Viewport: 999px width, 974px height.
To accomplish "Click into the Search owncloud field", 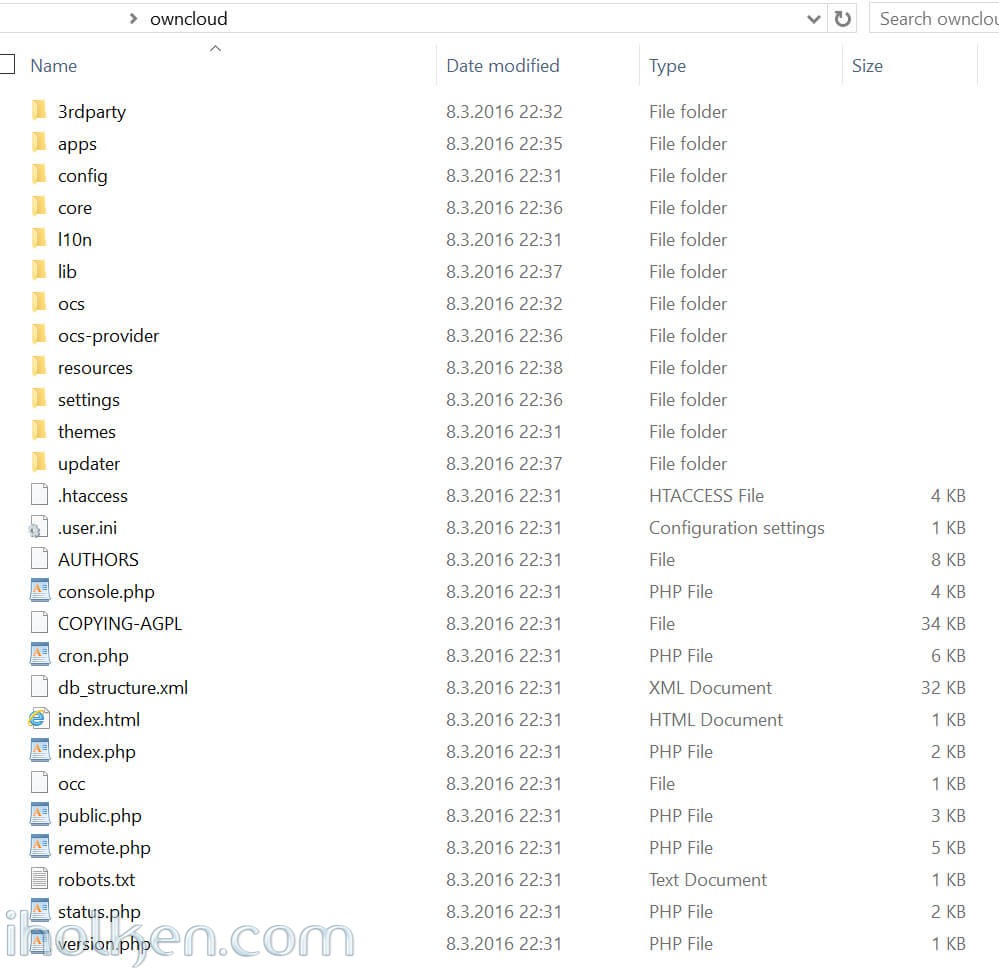I will (934, 19).
